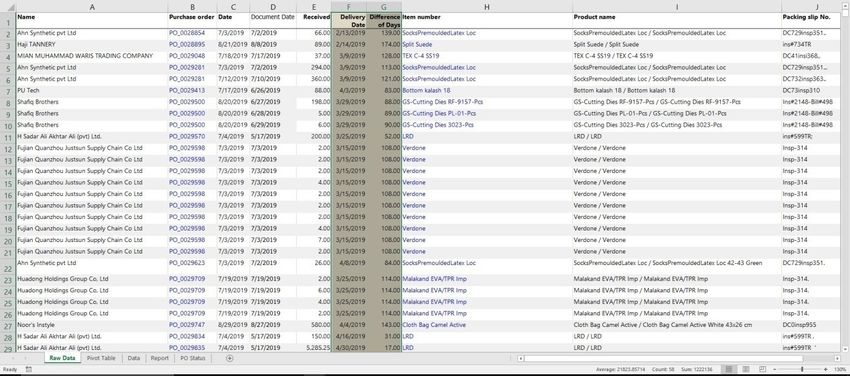Select column E header
The height and width of the screenshot is (376, 850).
(x=313, y=7)
